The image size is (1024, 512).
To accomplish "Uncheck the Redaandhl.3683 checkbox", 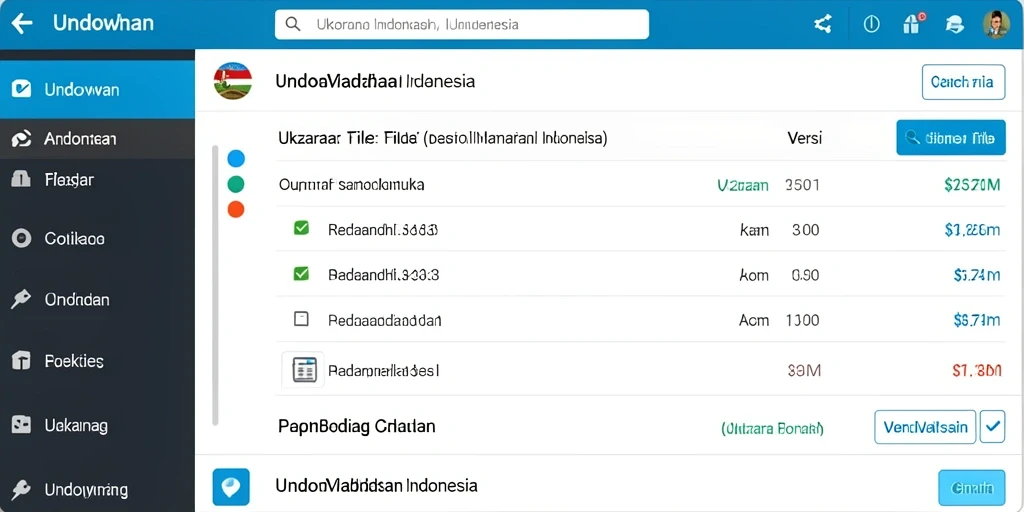I will 301,229.
